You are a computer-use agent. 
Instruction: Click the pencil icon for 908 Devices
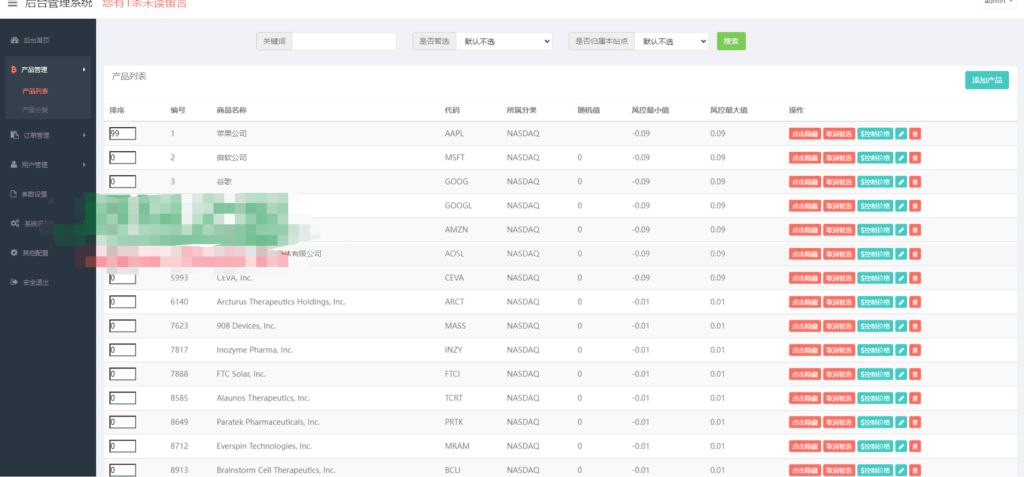(901, 326)
